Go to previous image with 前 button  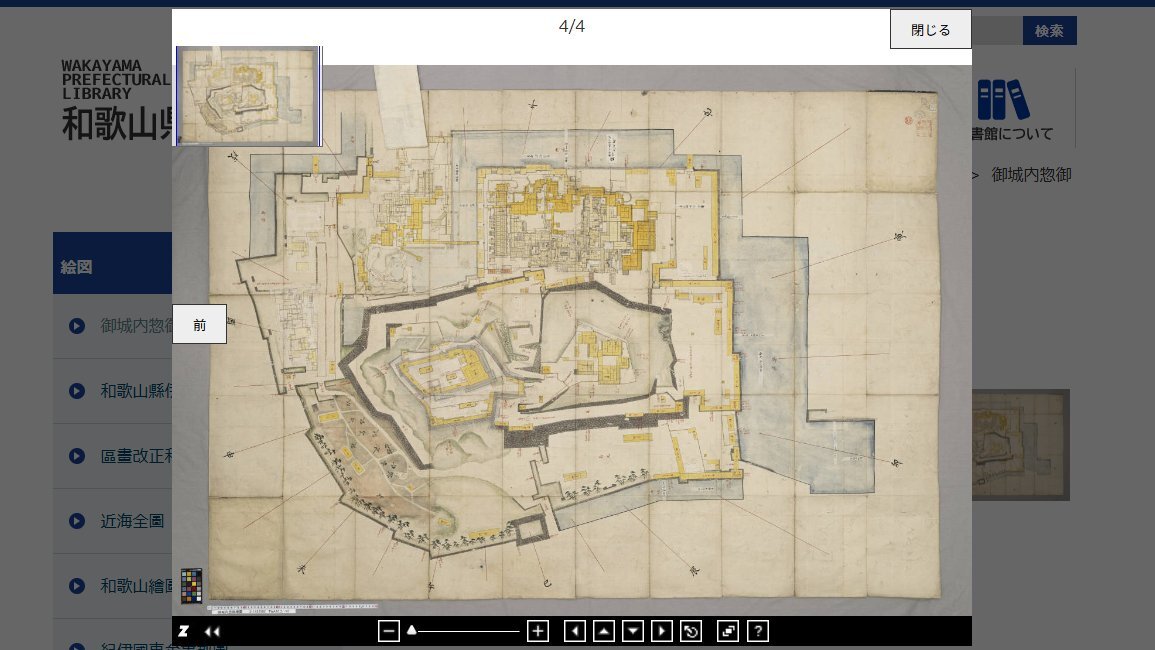pyautogui.click(x=200, y=324)
